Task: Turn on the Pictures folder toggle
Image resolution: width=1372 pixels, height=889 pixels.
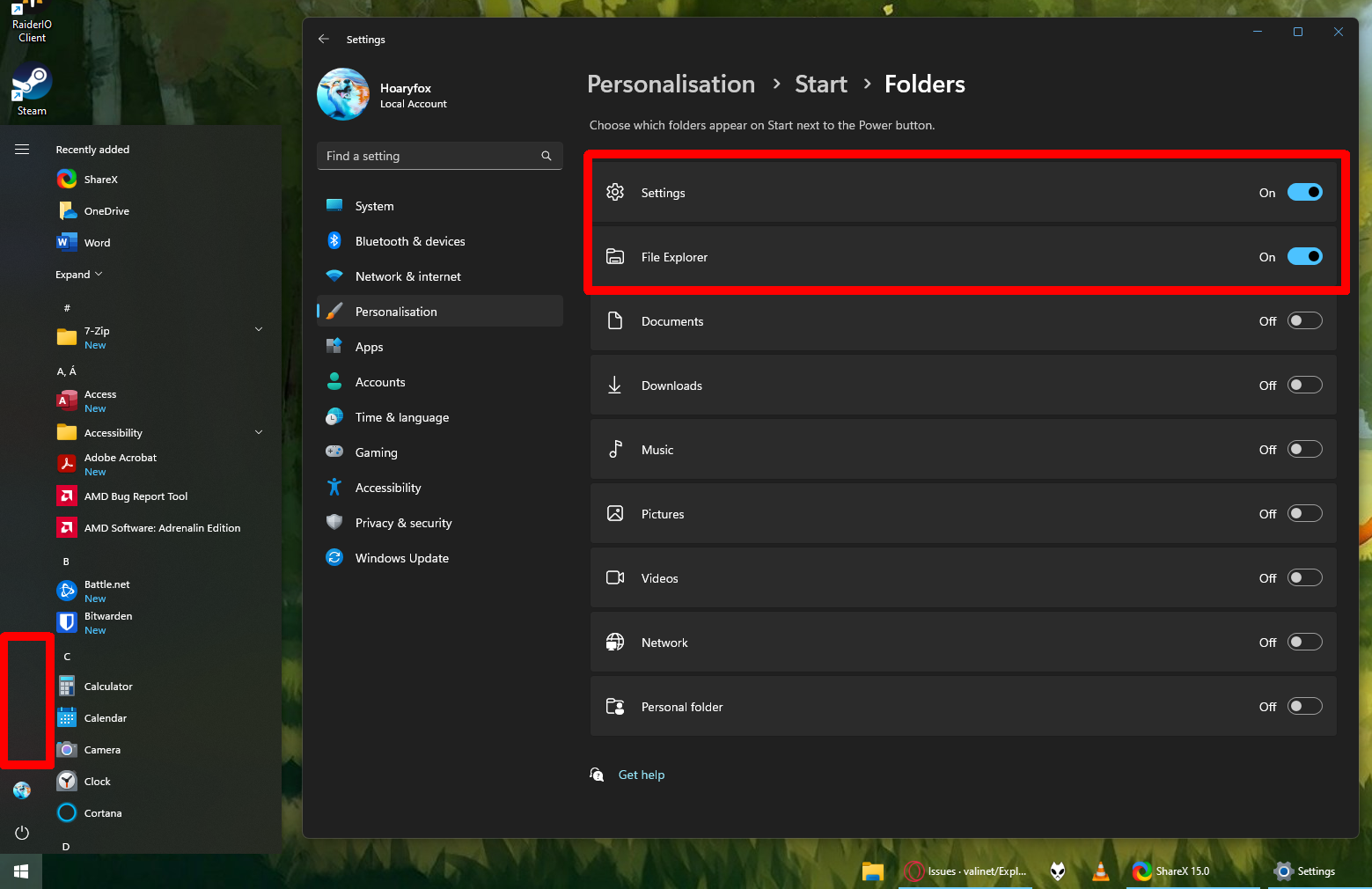Action: [x=1305, y=513]
